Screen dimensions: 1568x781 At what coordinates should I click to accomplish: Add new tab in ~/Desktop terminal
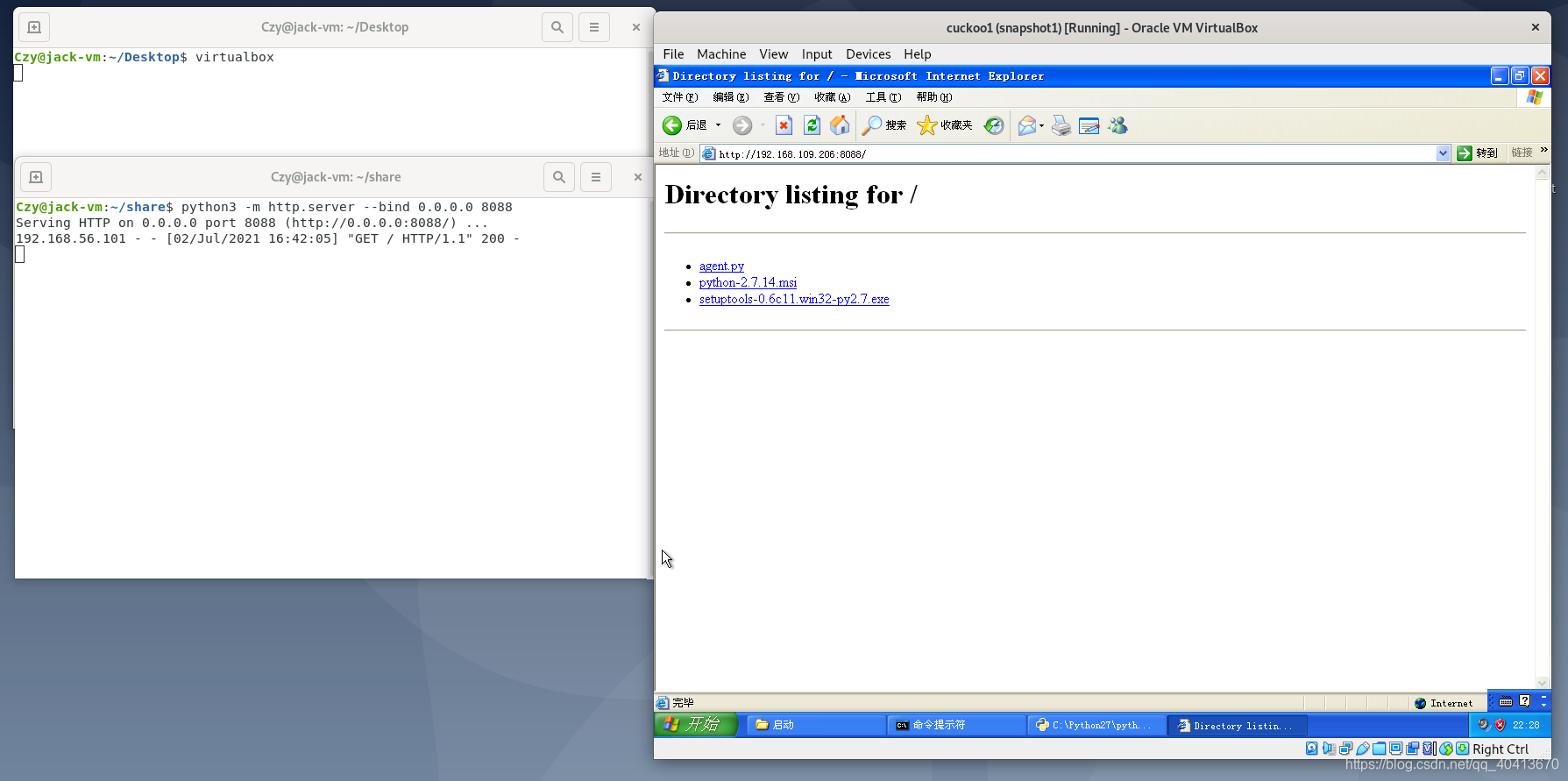[34, 27]
